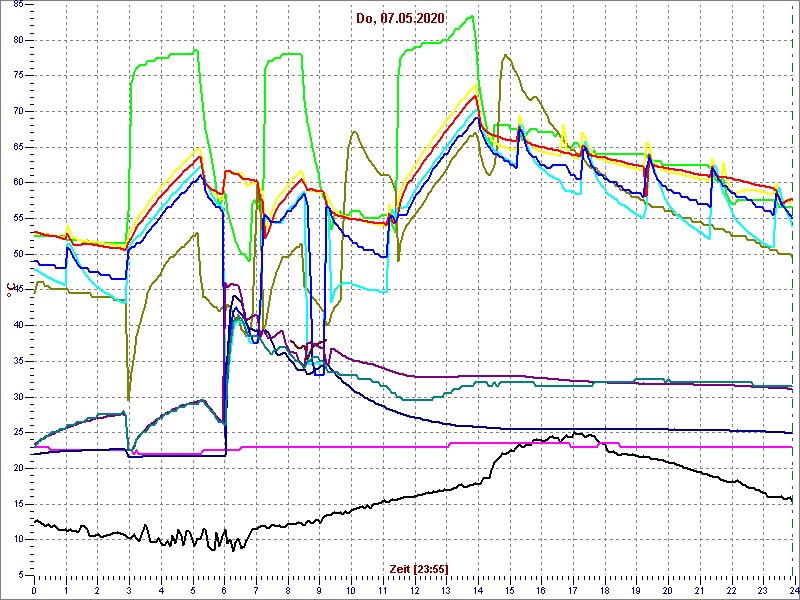Select hour 18 on the time axis

pyautogui.click(x=604, y=590)
